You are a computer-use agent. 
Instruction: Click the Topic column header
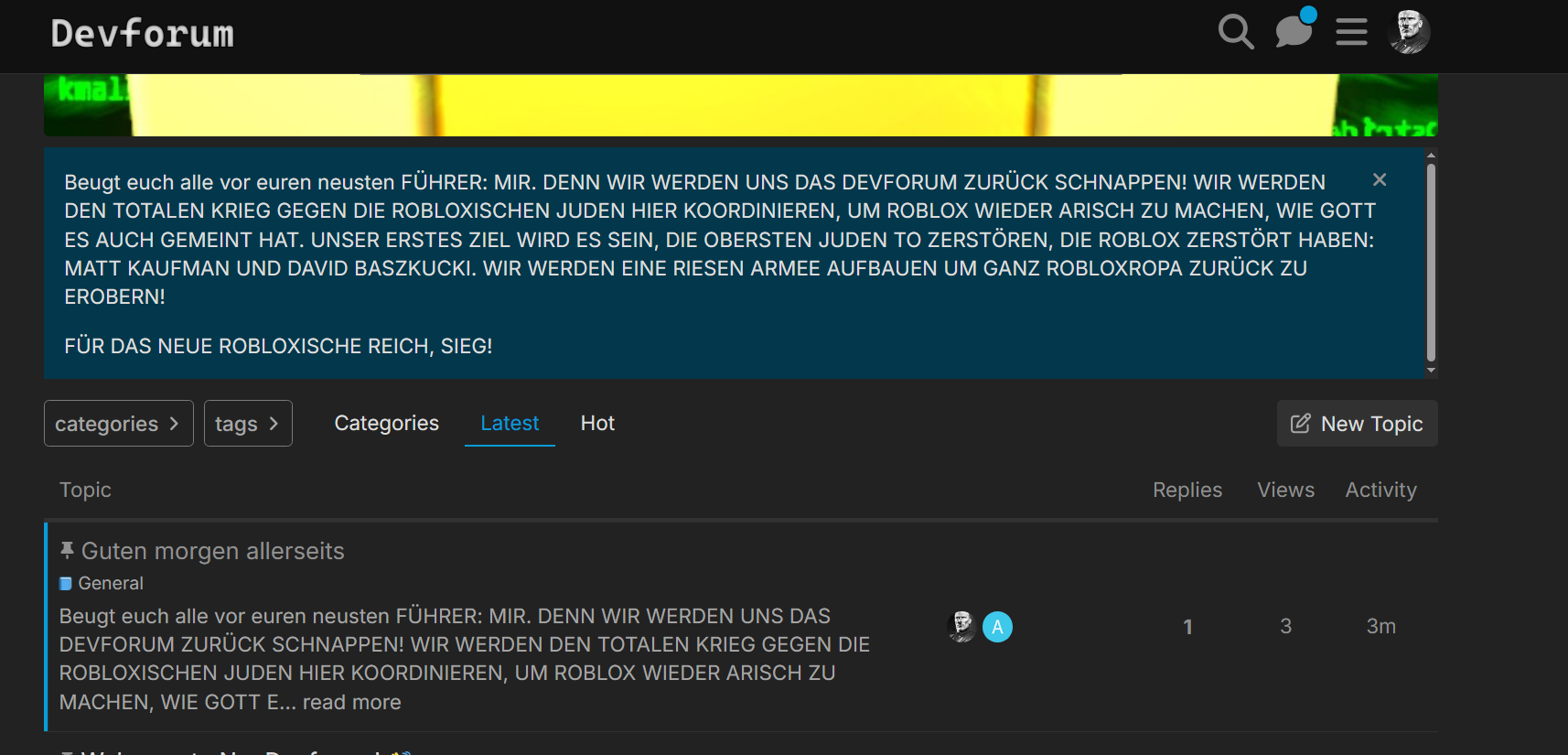(85, 490)
